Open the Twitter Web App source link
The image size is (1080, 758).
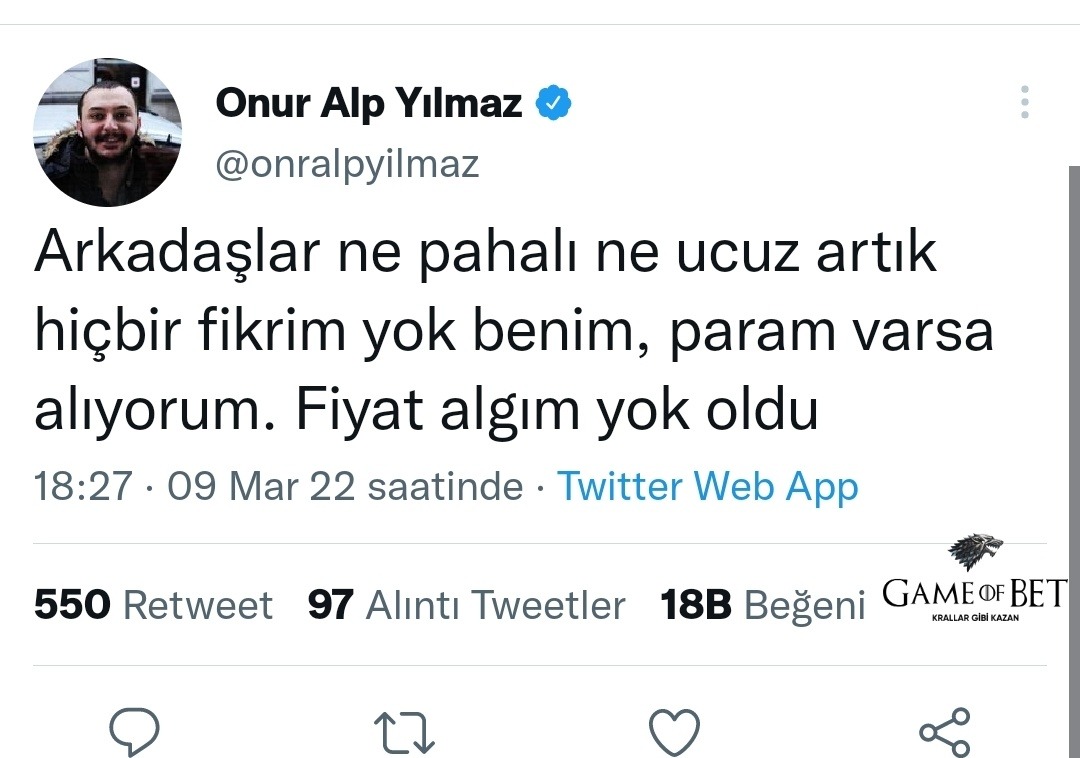click(x=707, y=487)
